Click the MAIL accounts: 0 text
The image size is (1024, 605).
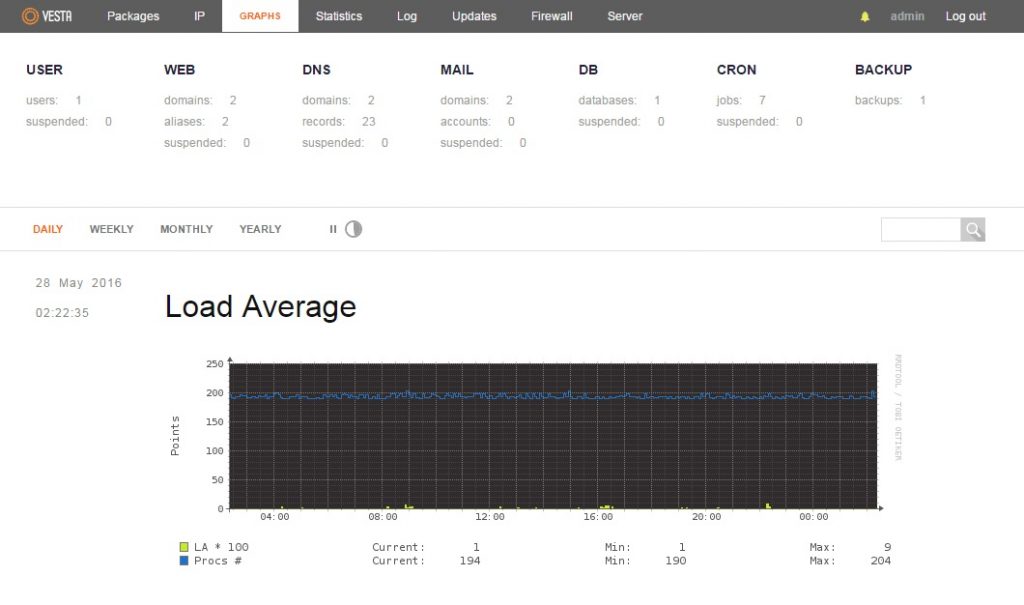pos(477,122)
